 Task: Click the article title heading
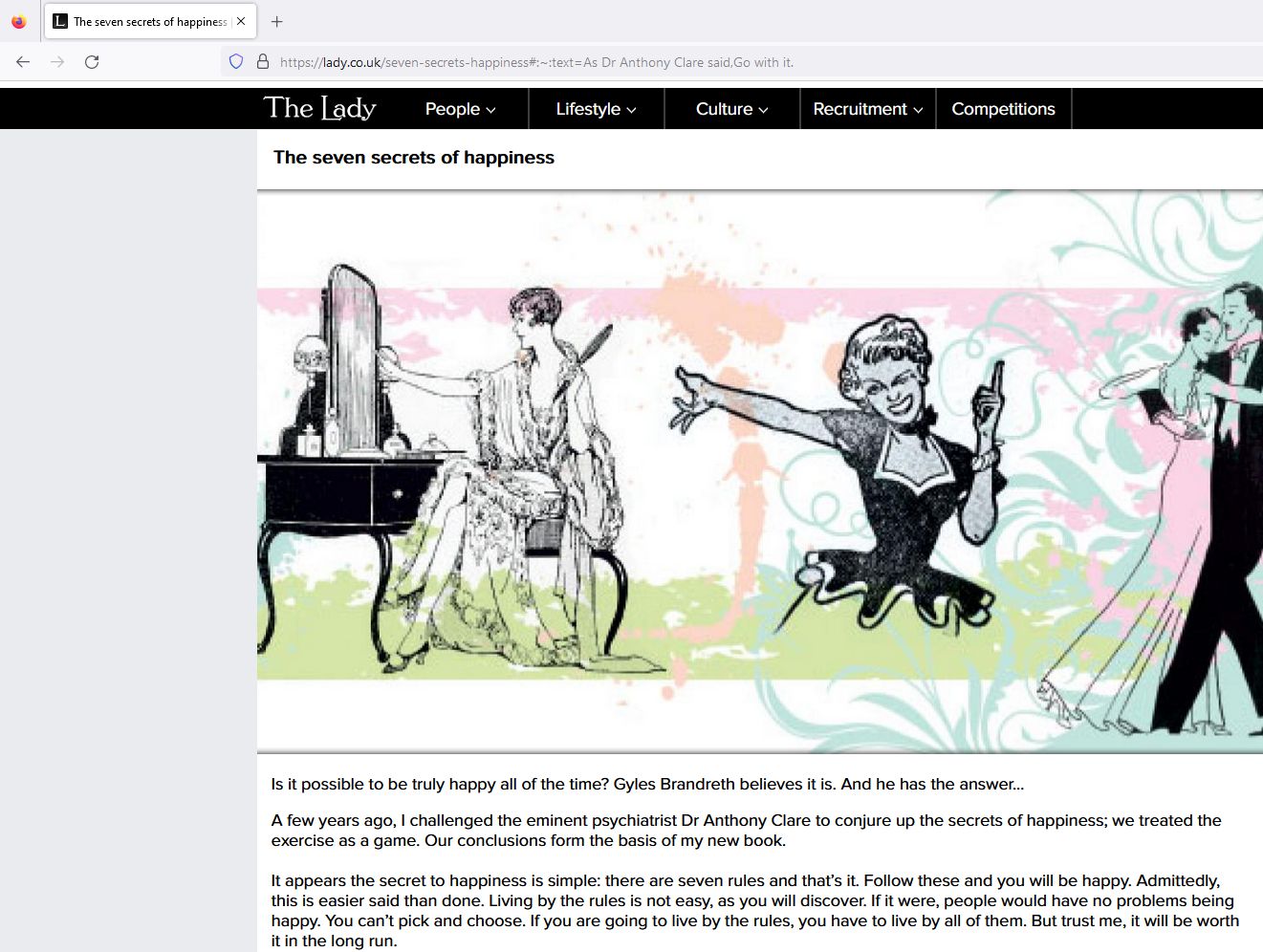(414, 158)
